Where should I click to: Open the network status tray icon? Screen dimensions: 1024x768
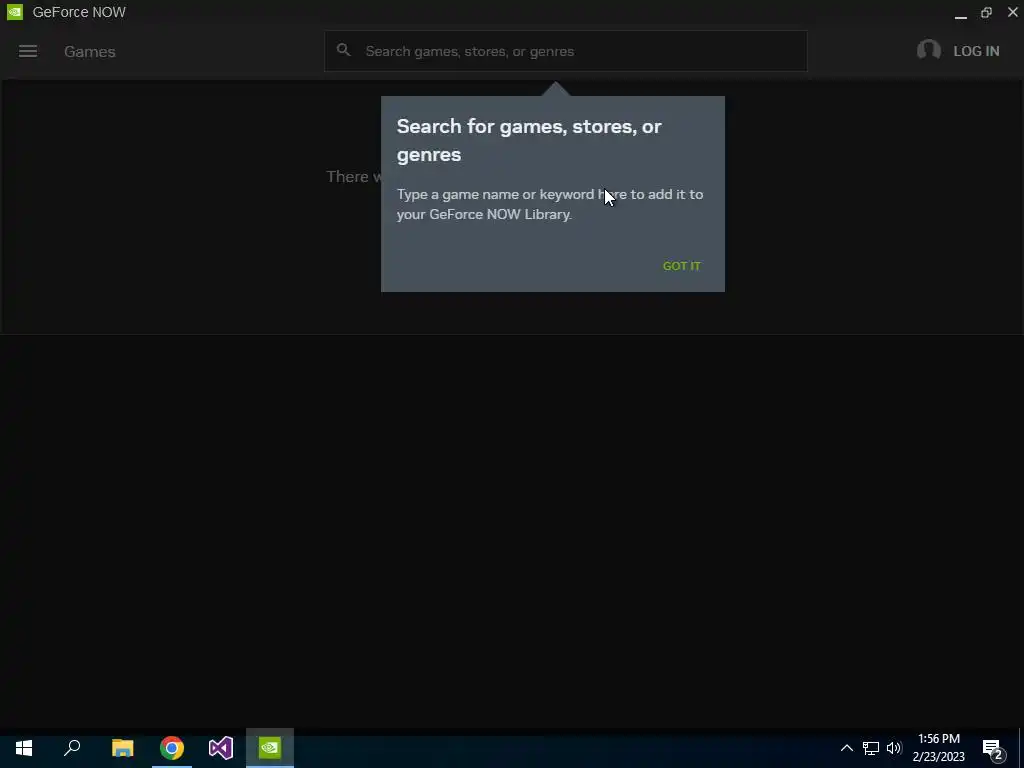(871, 748)
